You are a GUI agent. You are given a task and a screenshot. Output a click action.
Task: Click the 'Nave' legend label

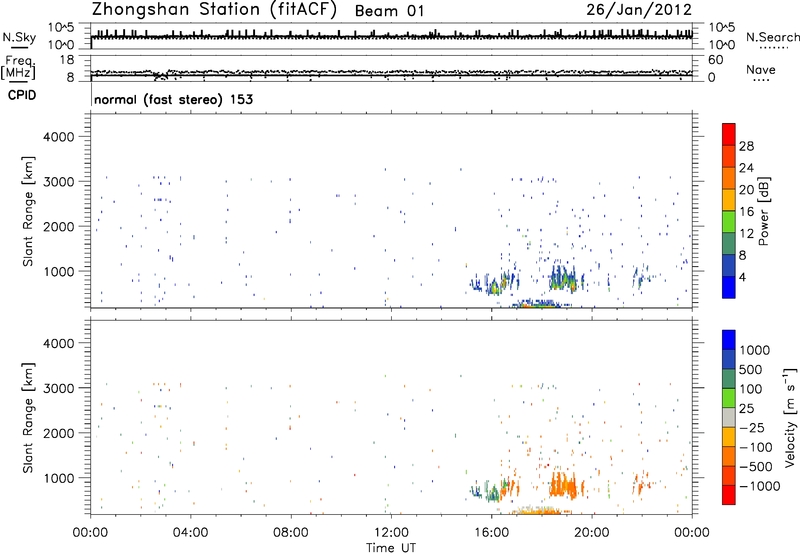(761, 69)
